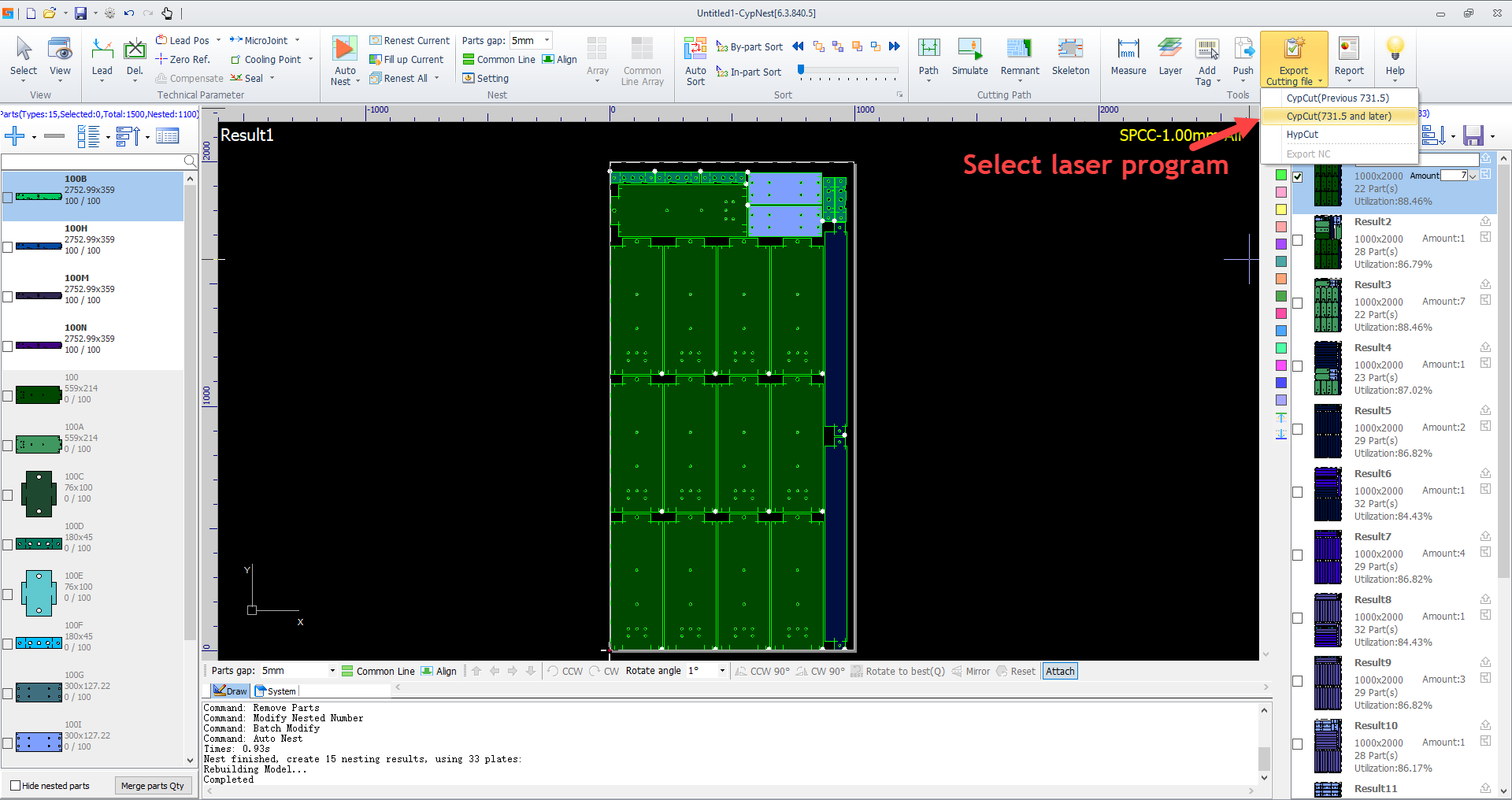Expand the Renest All dropdown
Image resolution: width=1512 pixels, height=800 pixels.
tap(436, 78)
